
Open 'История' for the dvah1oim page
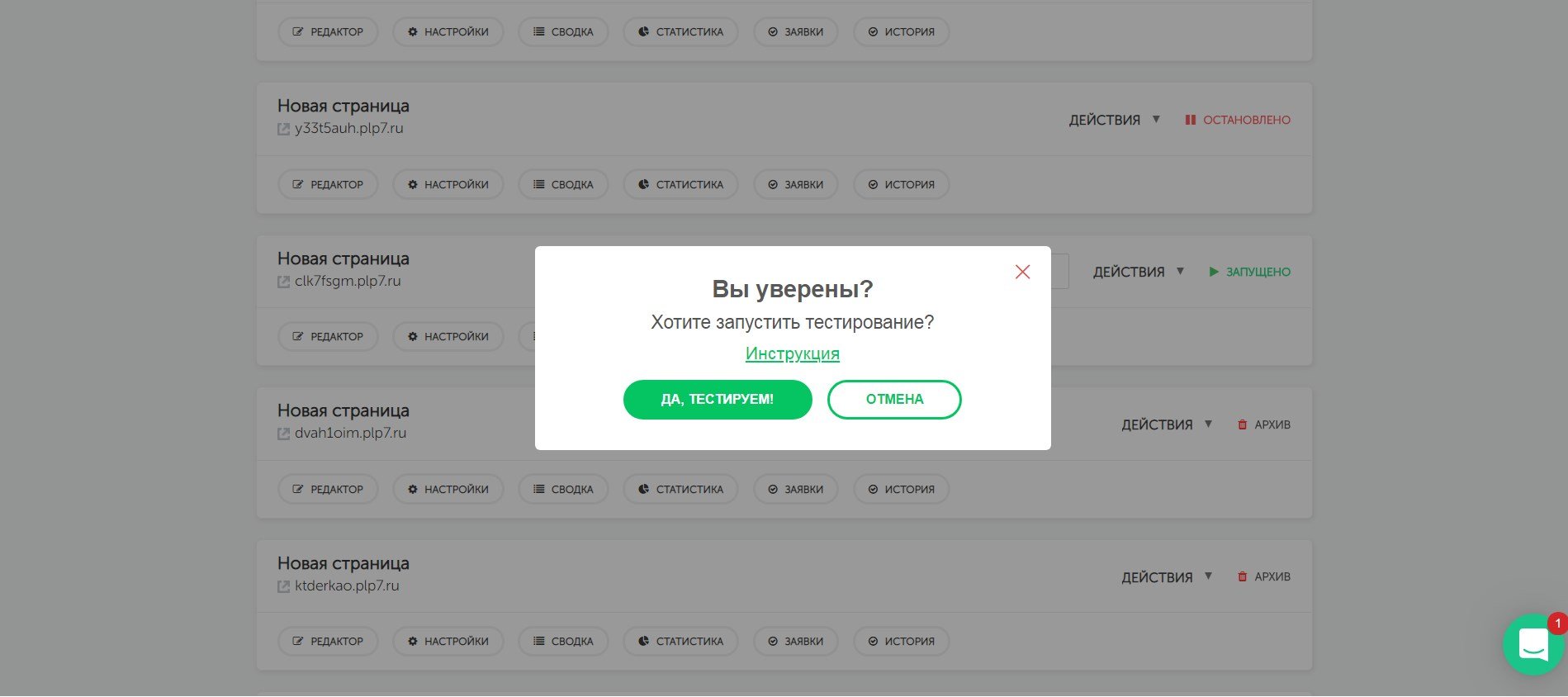pos(901,489)
